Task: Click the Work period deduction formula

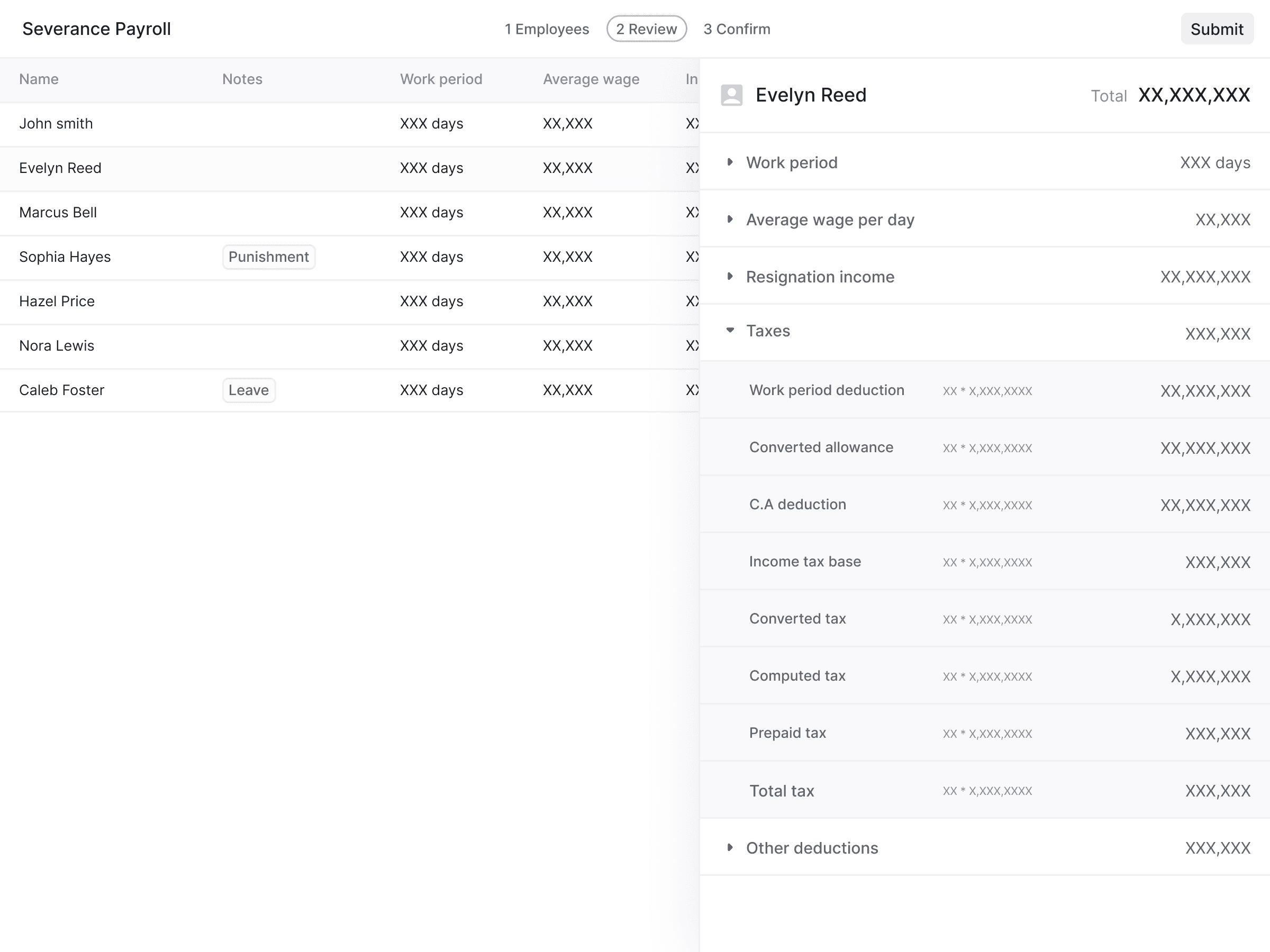Action: (x=986, y=391)
